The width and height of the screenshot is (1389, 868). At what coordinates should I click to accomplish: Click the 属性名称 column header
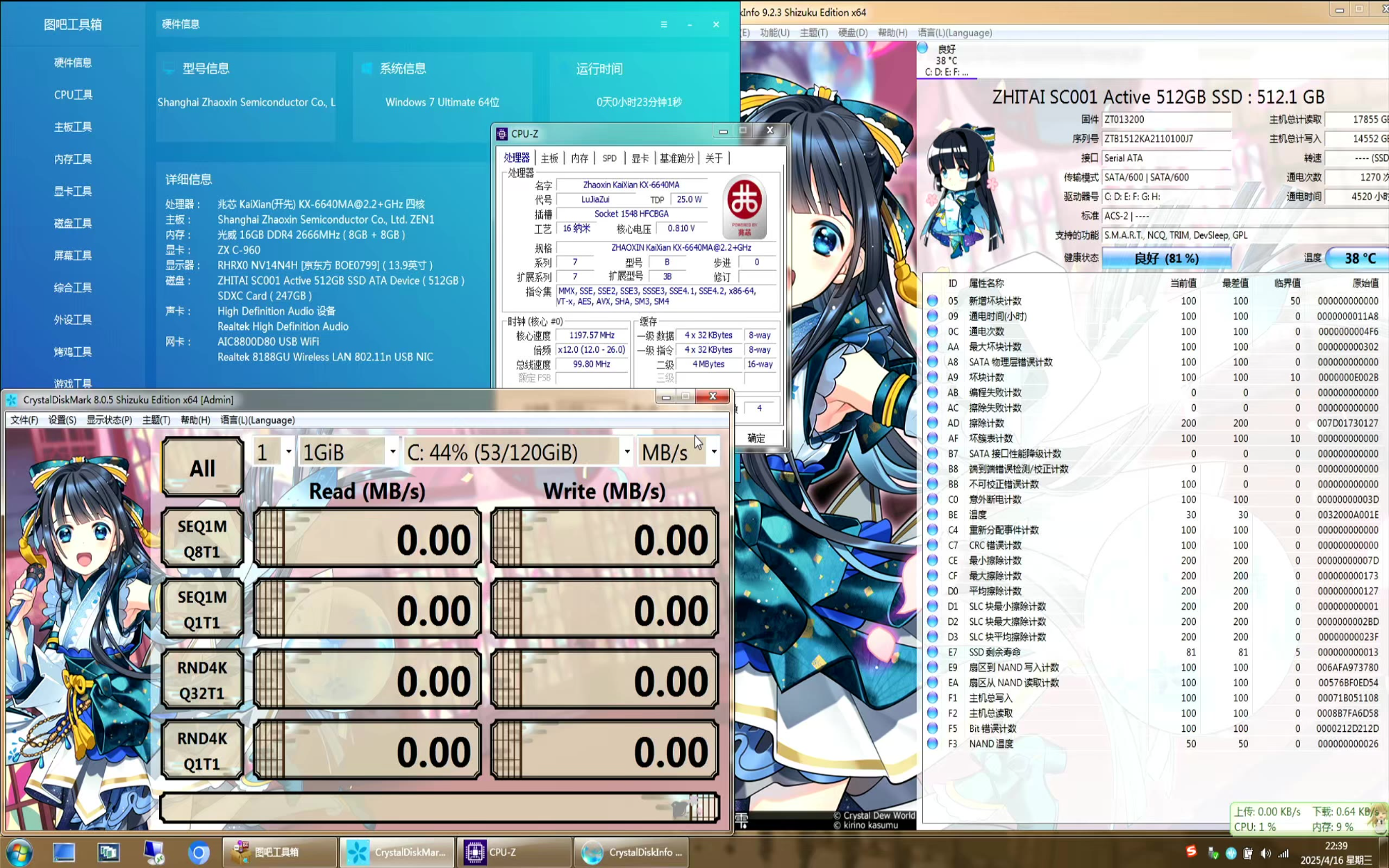coord(986,283)
